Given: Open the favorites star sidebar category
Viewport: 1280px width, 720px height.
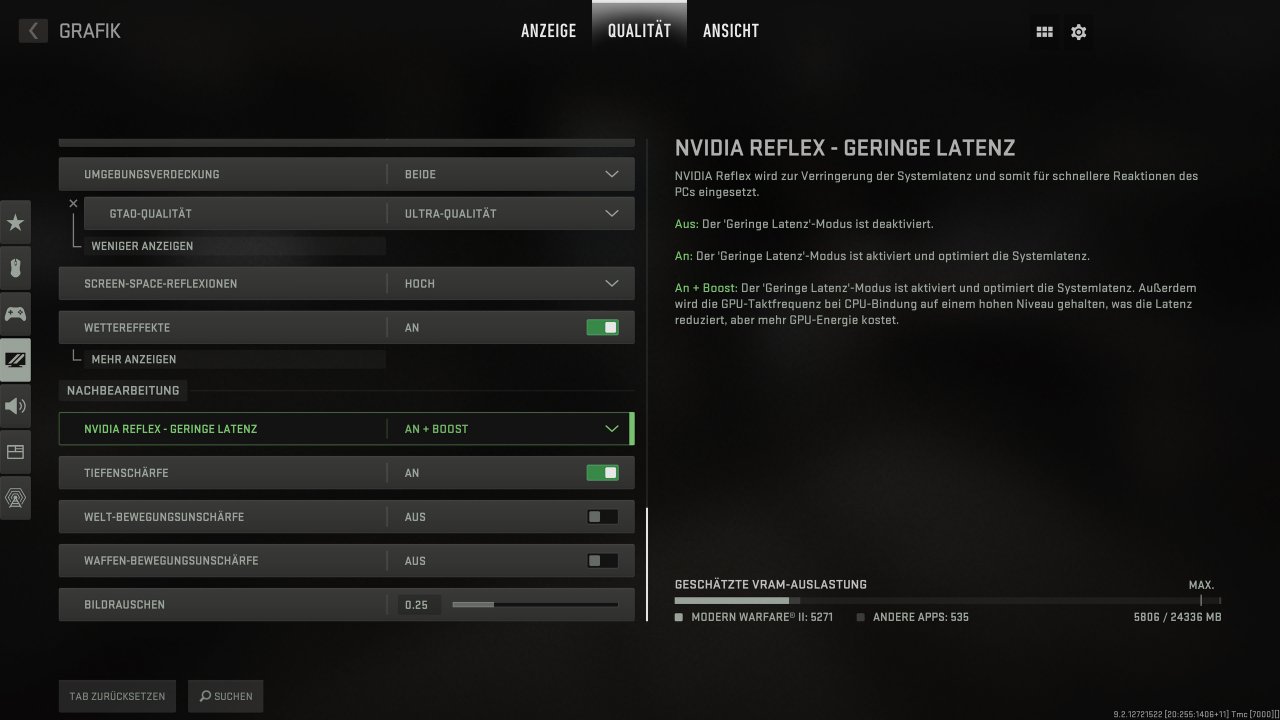Looking at the screenshot, I should pos(15,222).
